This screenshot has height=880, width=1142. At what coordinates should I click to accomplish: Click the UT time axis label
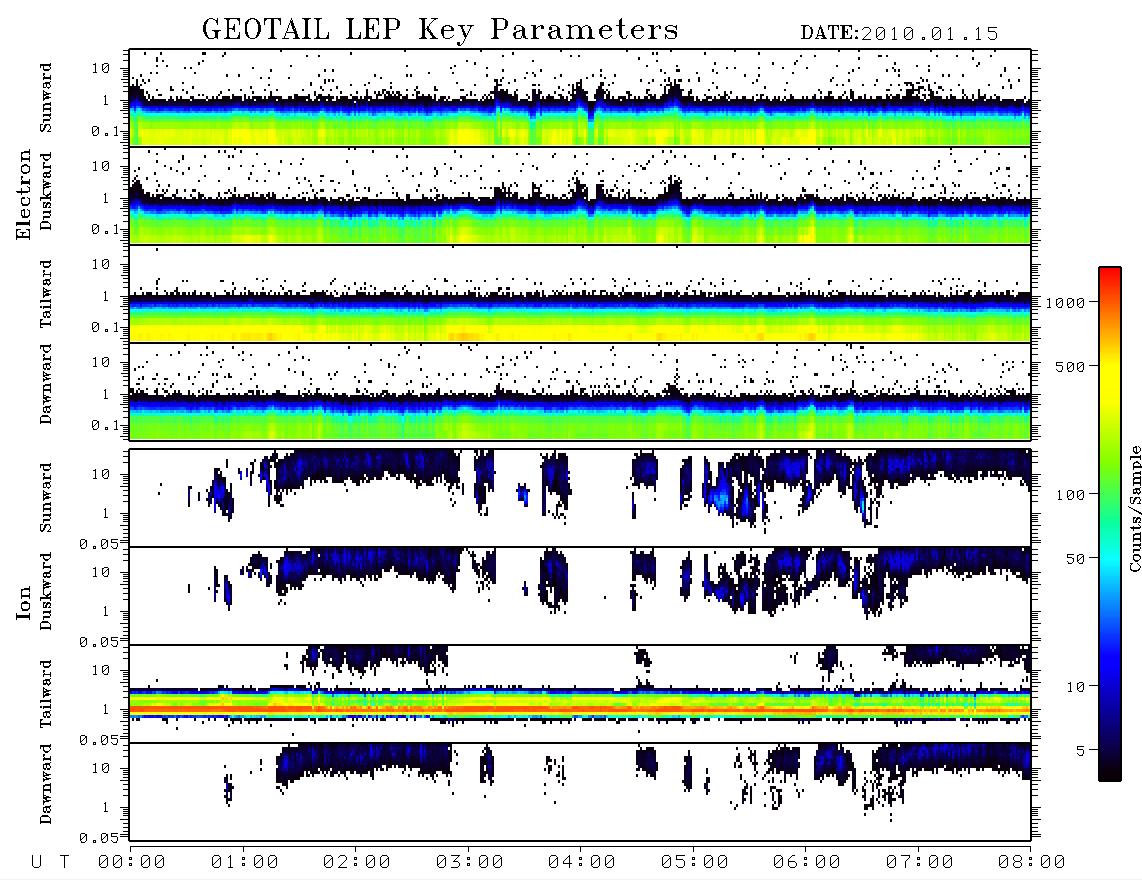(x=51, y=863)
